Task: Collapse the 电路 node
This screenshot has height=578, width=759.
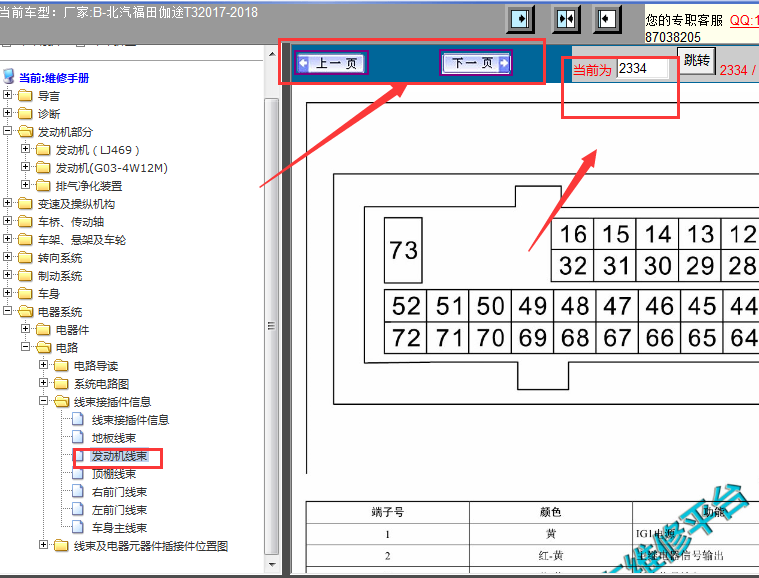Action: click(x=25, y=347)
